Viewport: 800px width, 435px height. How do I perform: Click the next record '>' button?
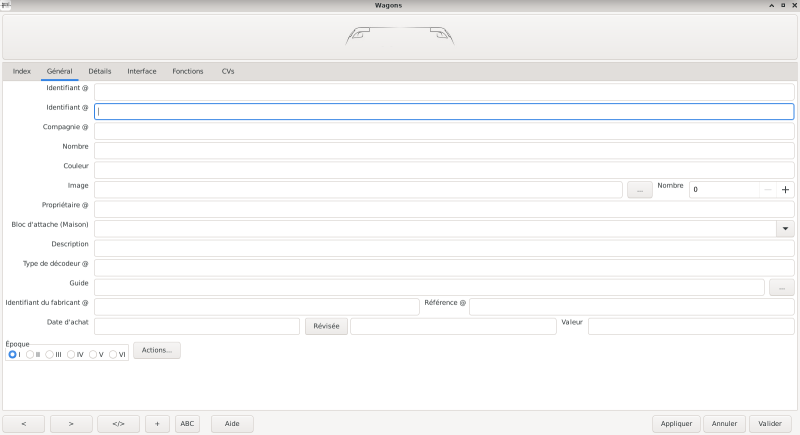point(71,423)
